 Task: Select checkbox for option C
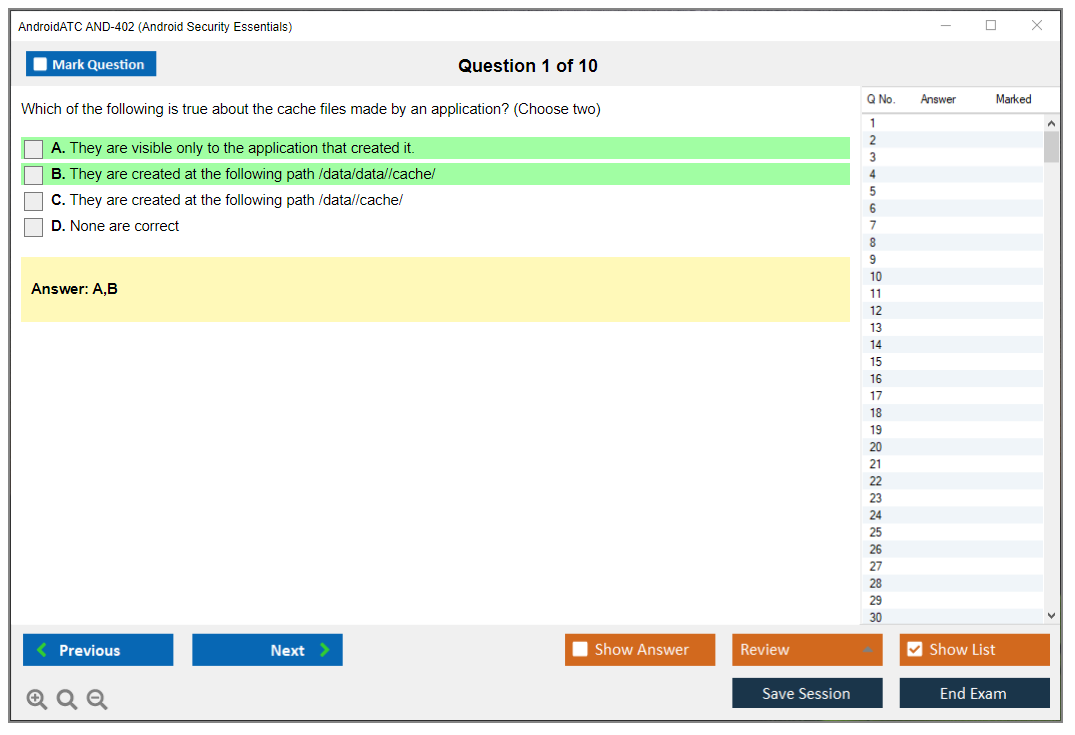coord(34,201)
